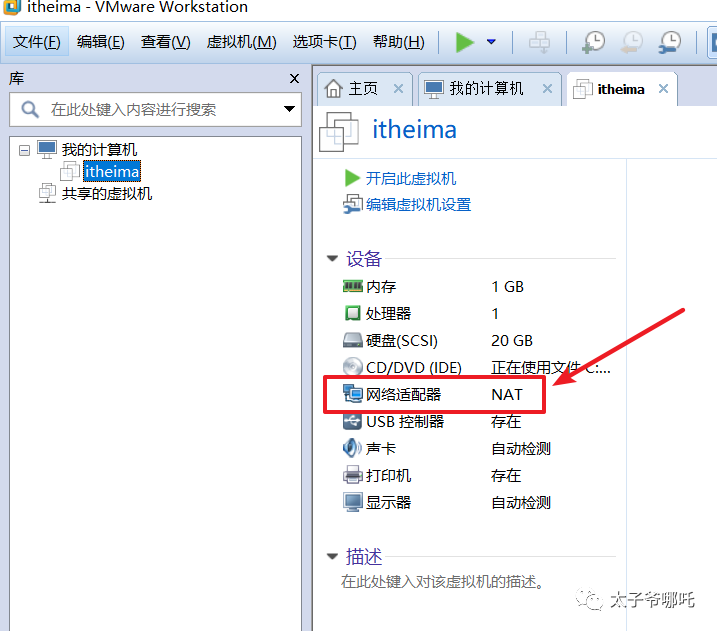Click the 声卡 sound card icon
The height and width of the screenshot is (631, 717).
(x=352, y=448)
